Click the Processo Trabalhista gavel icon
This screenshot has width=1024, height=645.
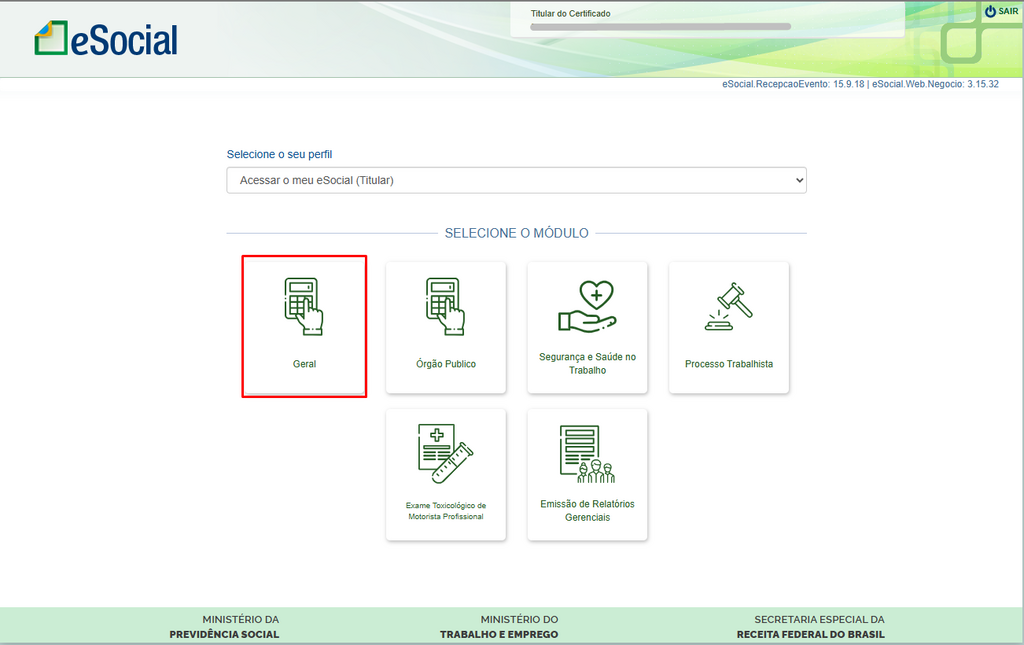click(729, 306)
